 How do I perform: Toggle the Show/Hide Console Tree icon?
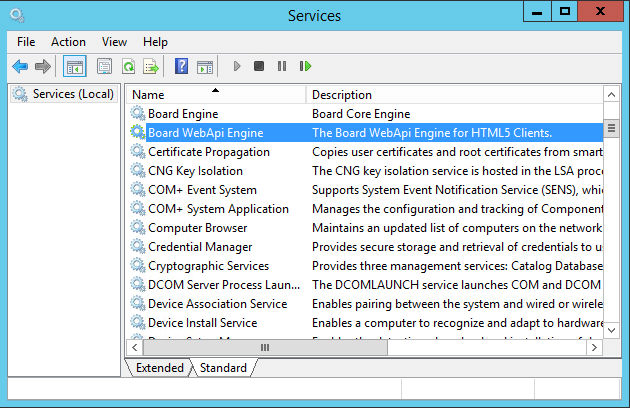pyautogui.click(x=75, y=66)
